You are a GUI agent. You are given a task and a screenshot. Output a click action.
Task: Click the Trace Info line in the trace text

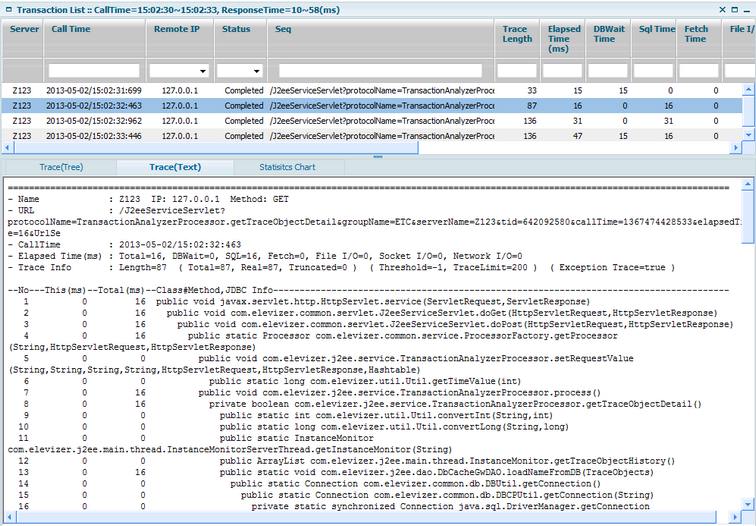pyautogui.click(x=341, y=268)
